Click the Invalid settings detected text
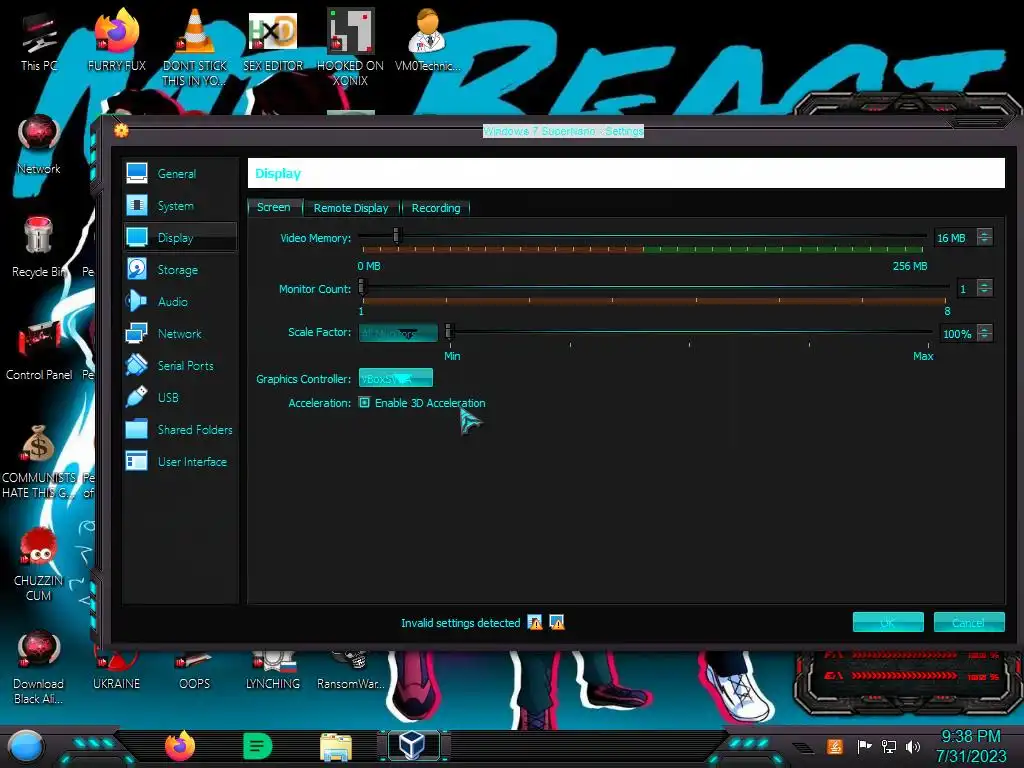Image resolution: width=1024 pixels, height=768 pixels. pyautogui.click(x=460, y=622)
